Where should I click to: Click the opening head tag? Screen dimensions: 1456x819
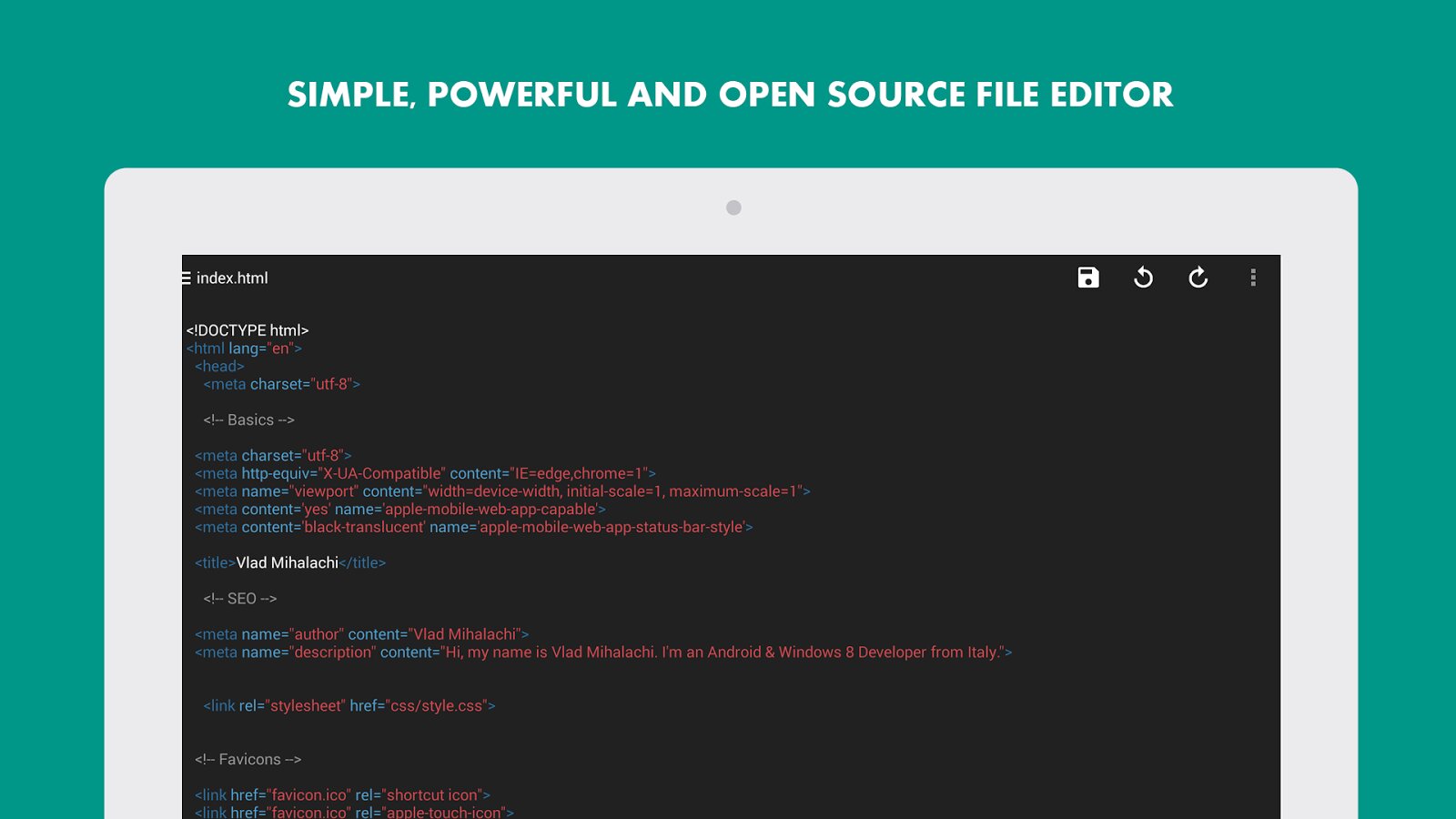pyautogui.click(x=219, y=367)
